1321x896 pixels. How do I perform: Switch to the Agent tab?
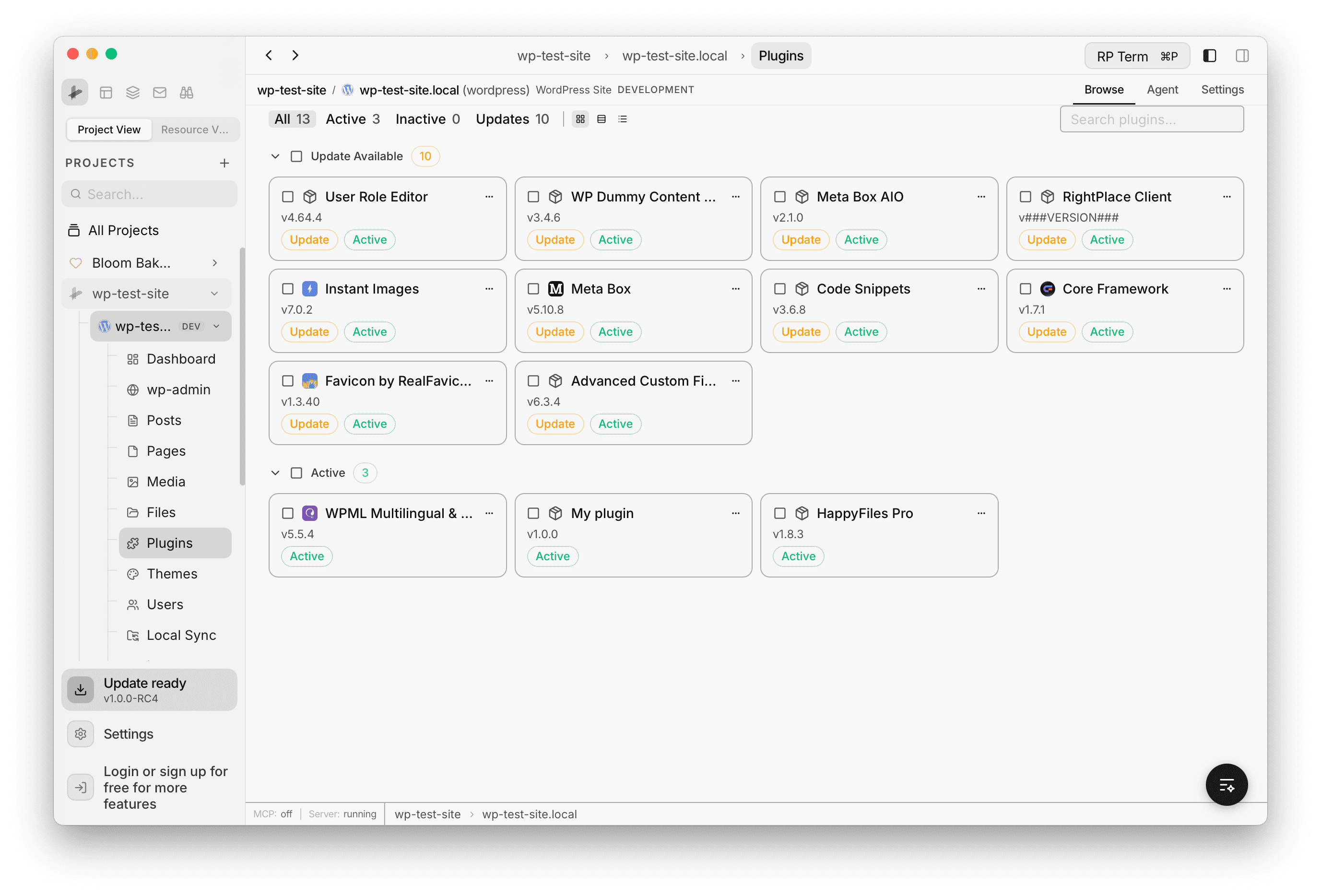click(1162, 89)
